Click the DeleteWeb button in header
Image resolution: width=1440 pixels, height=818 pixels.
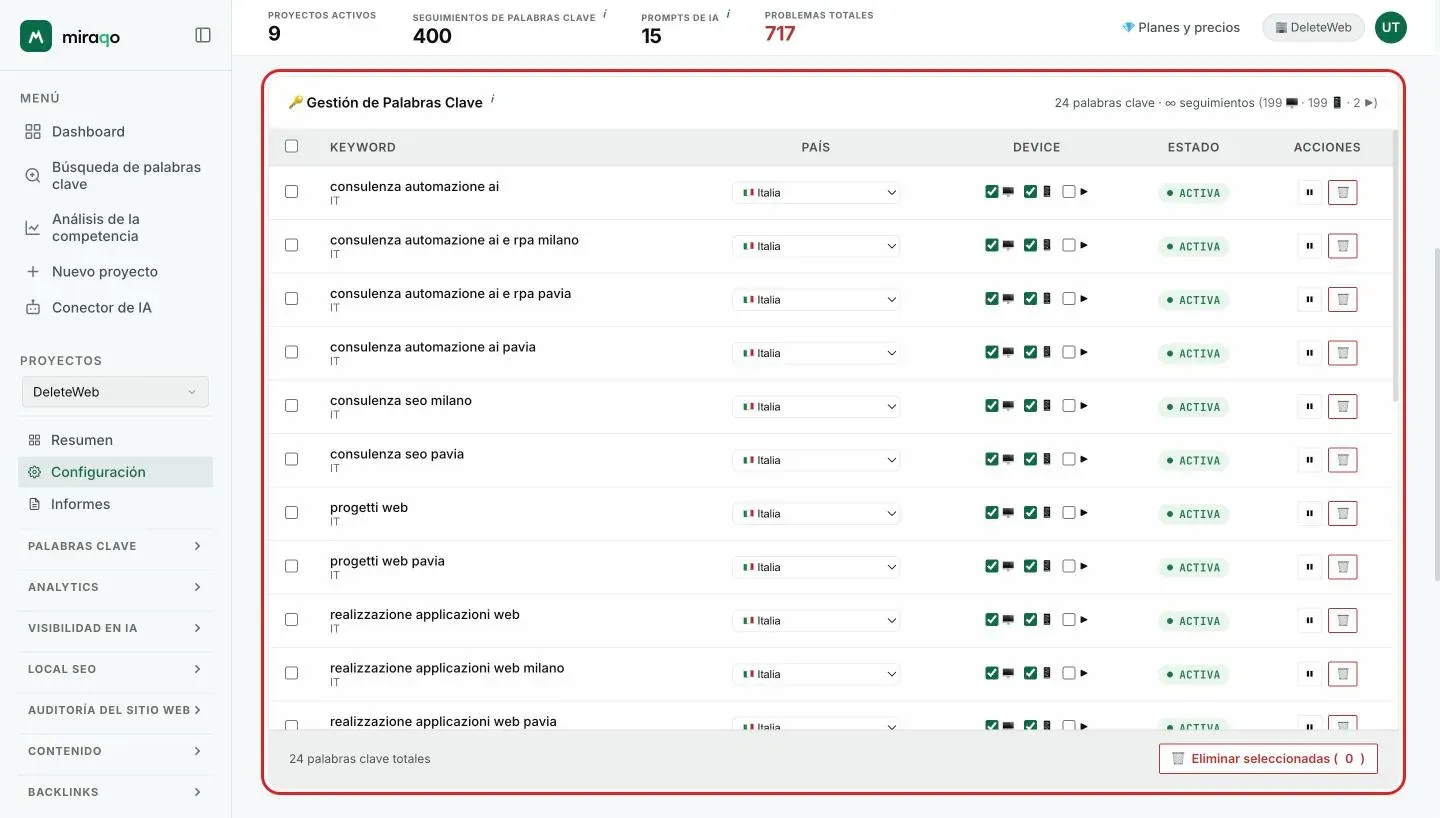(1313, 27)
